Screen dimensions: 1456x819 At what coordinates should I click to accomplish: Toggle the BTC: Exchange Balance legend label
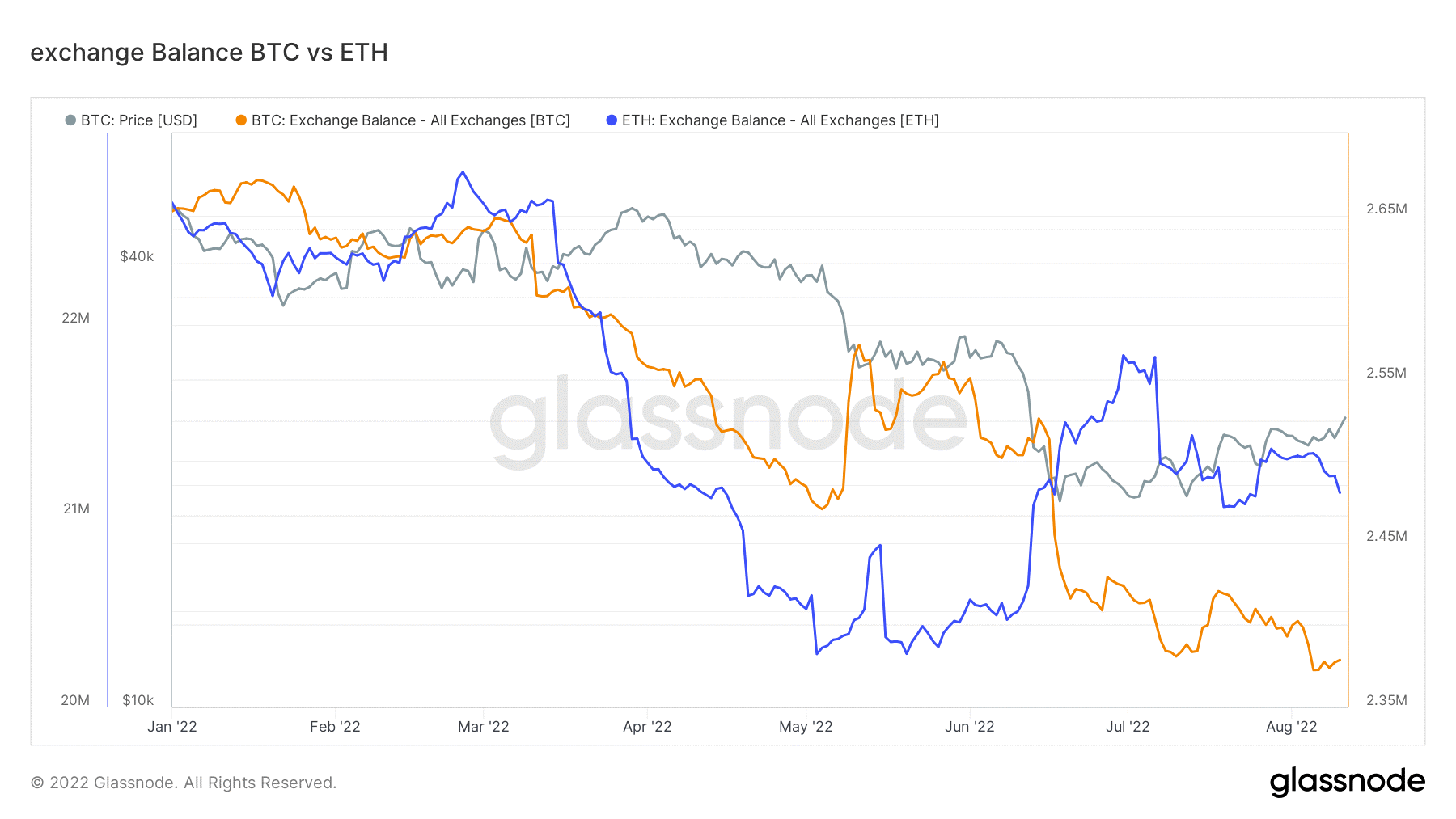[411, 120]
